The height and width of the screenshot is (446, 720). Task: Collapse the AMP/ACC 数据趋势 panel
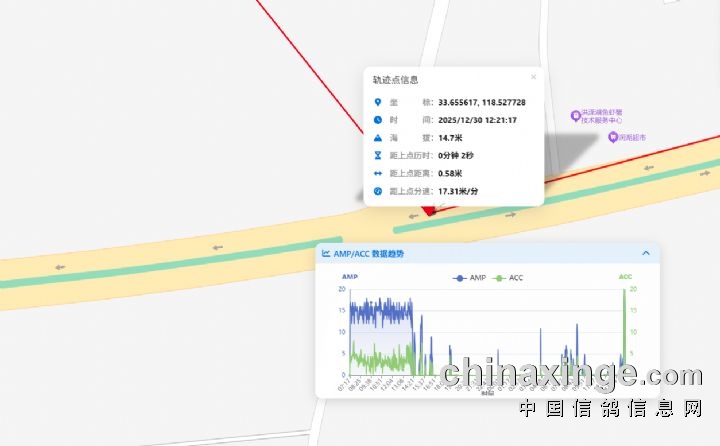pos(646,254)
